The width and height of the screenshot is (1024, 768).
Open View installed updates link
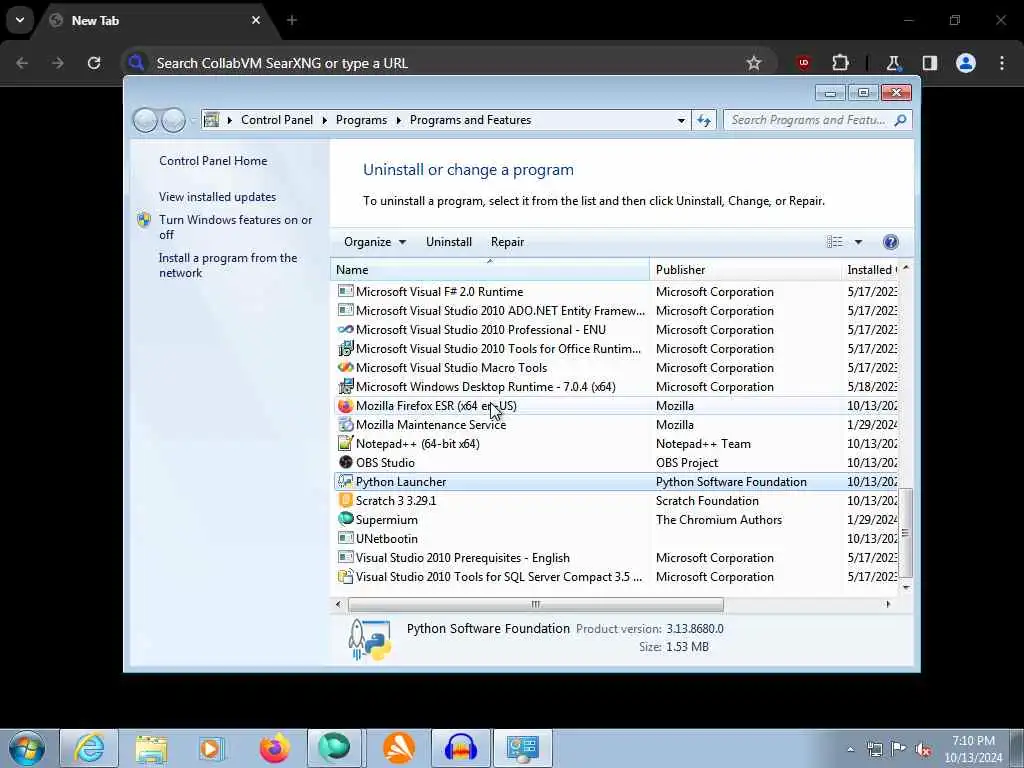click(x=217, y=197)
